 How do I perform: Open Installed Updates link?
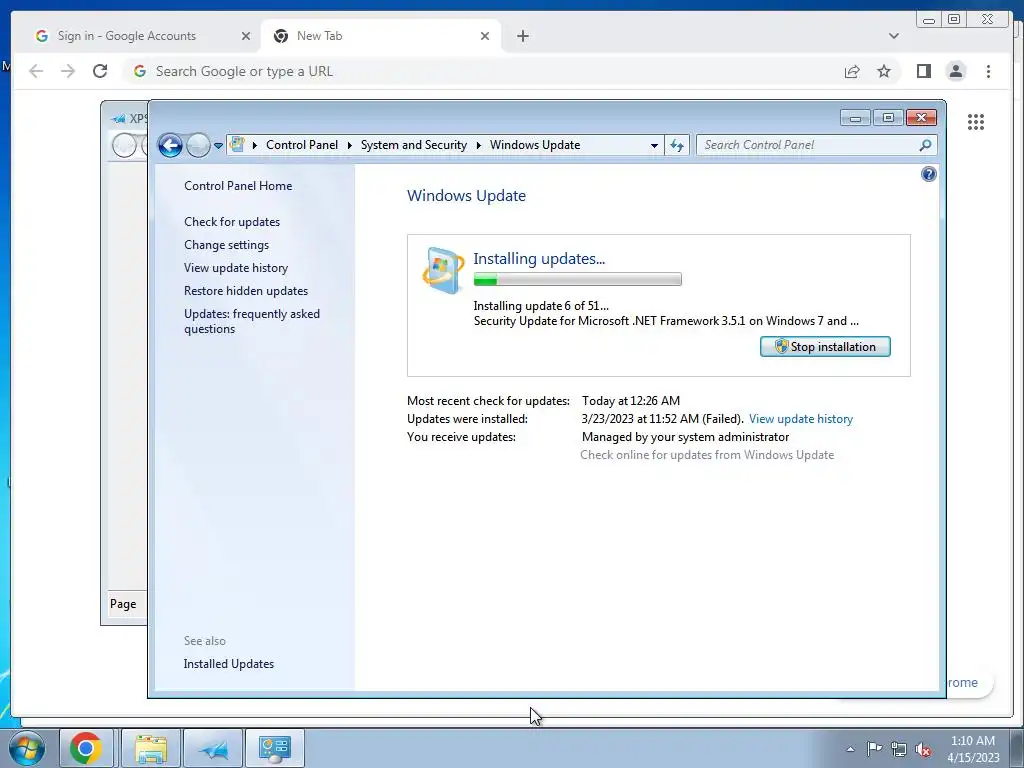[229, 664]
